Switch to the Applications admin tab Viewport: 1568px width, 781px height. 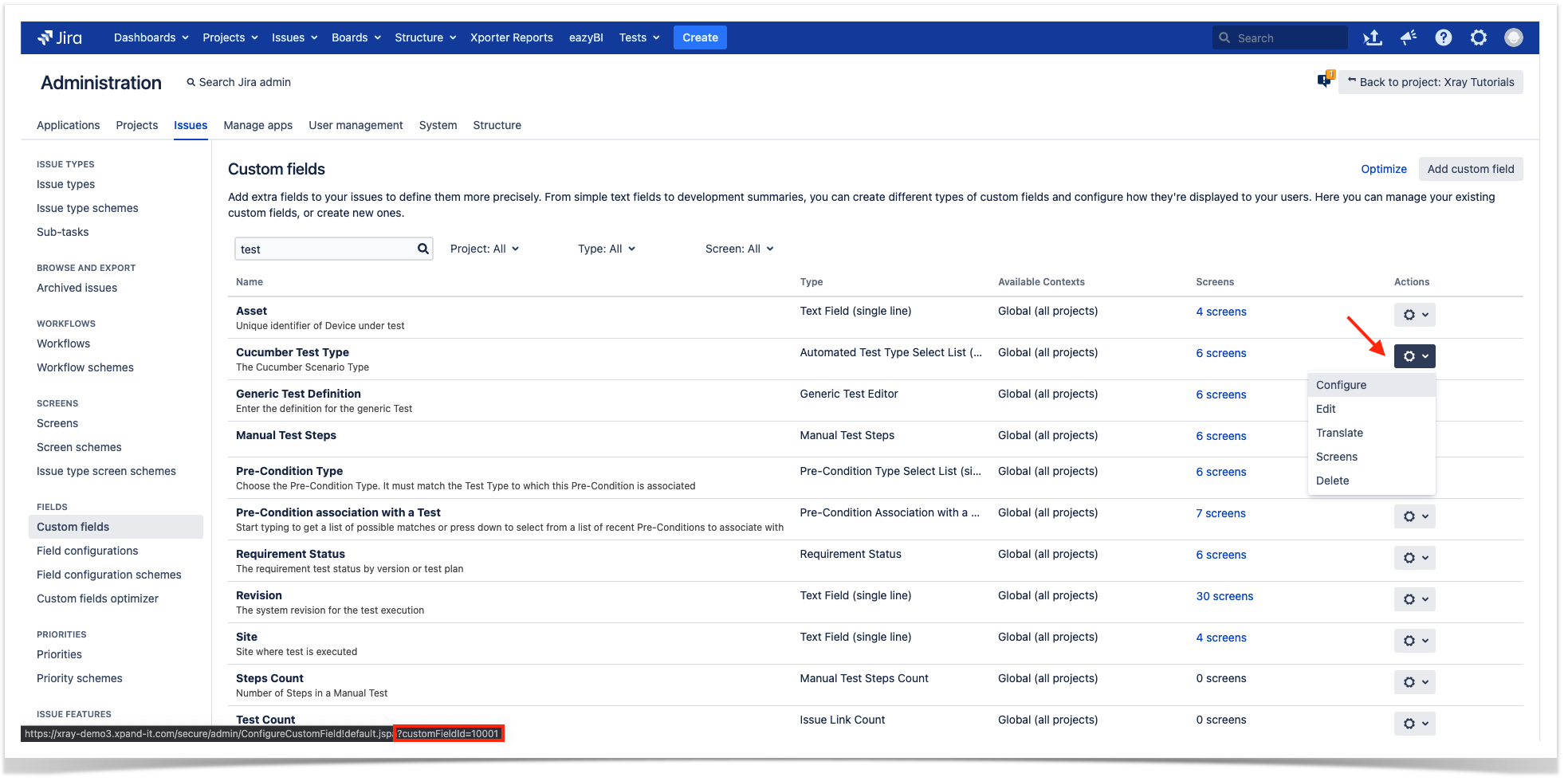tap(68, 125)
